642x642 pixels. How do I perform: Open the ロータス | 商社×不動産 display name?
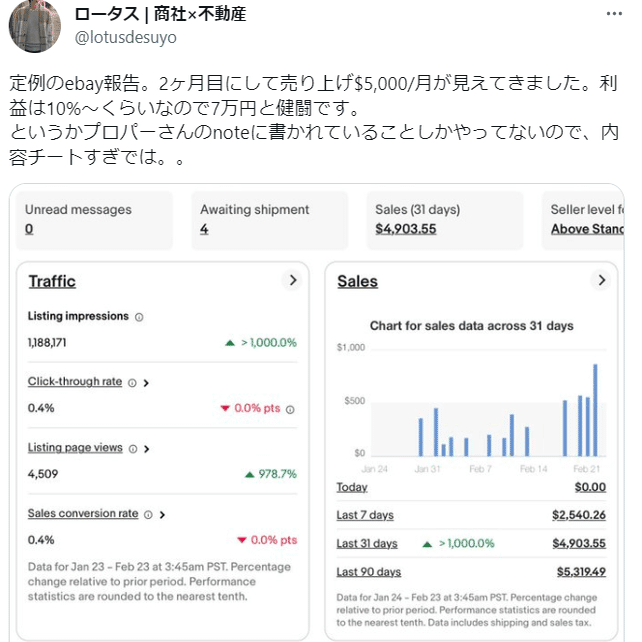click(160, 14)
